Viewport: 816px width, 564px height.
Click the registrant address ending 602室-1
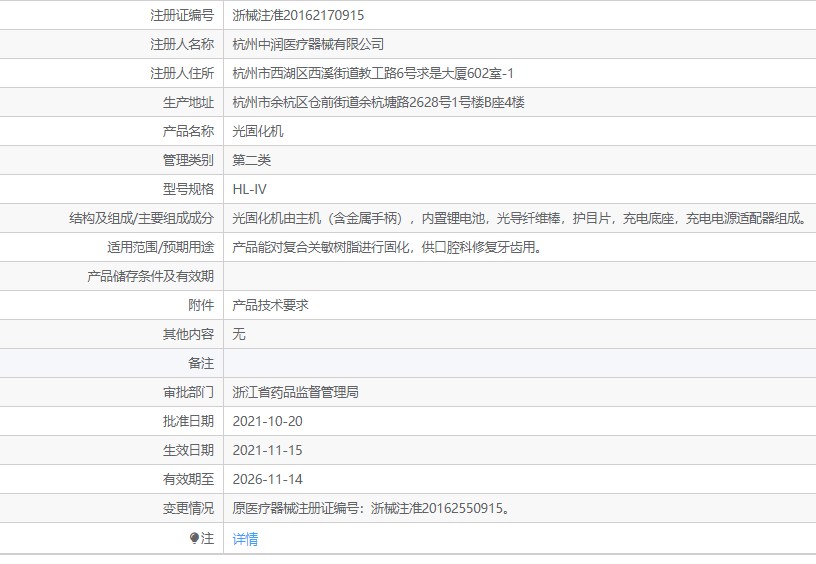373,73
